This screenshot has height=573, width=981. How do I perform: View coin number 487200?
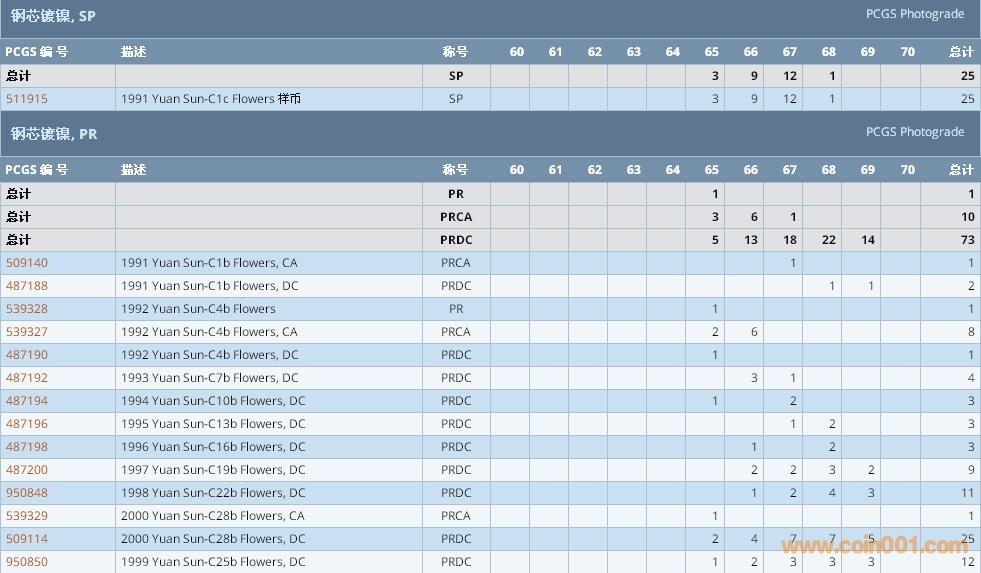coord(27,470)
